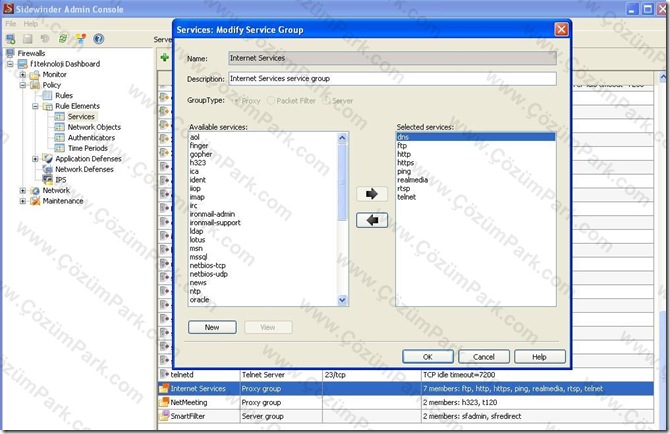Screen dimensions: 670x434
Task: Click the New button
Action: (x=212, y=327)
